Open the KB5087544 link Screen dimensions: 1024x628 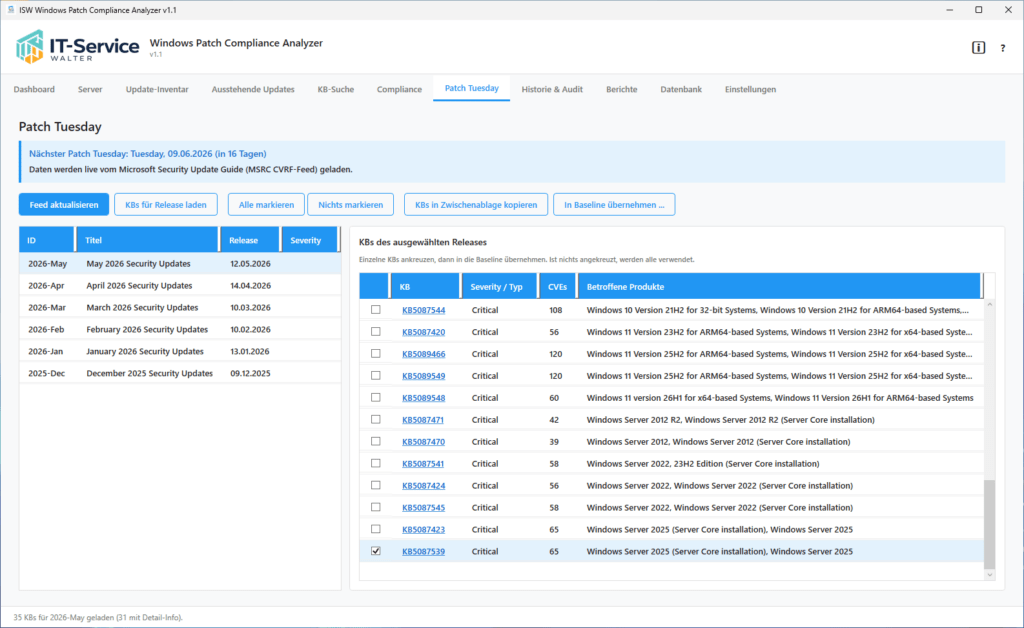click(x=423, y=310)
